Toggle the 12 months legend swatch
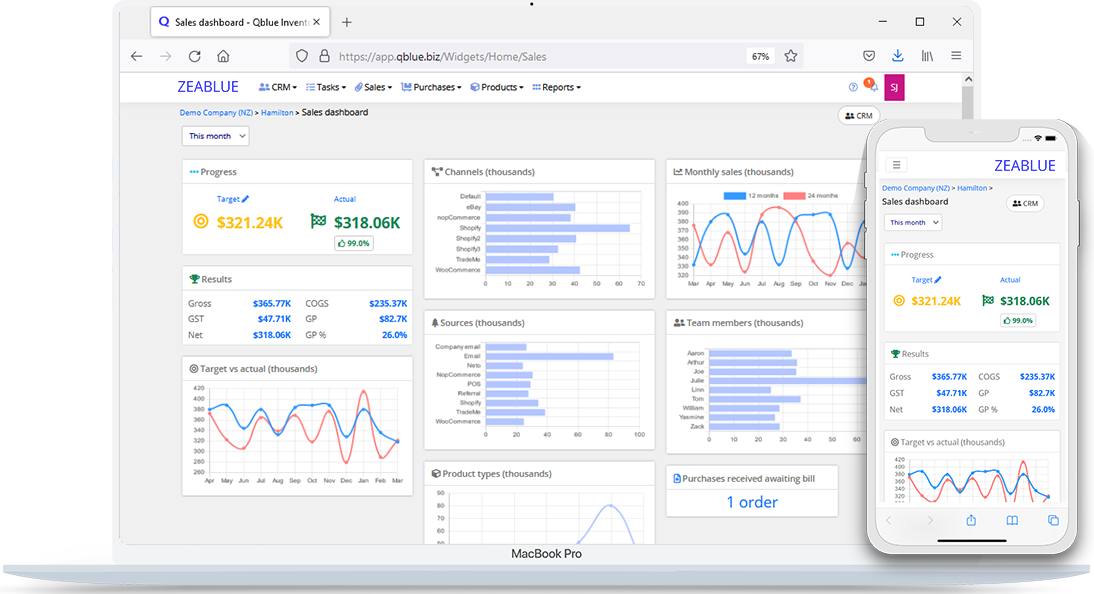This screenshot has width=1094, height=594. click(x=734, y=196)
